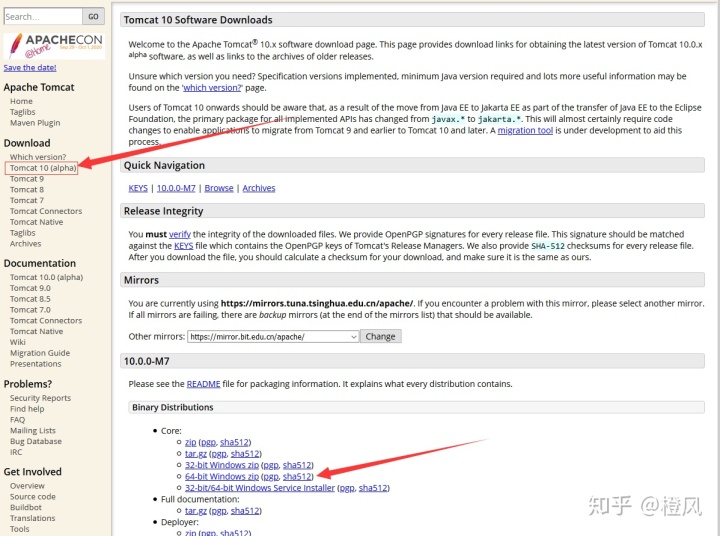The image size is (720, 536).
Task: Select Tomcat 9 download link
Action: (27, 179)
